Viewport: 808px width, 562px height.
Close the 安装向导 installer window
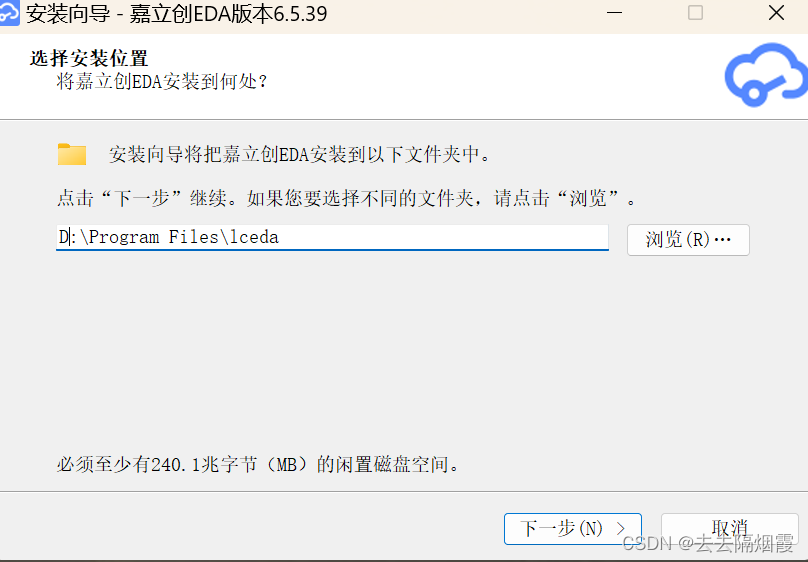tap(776, 13)
